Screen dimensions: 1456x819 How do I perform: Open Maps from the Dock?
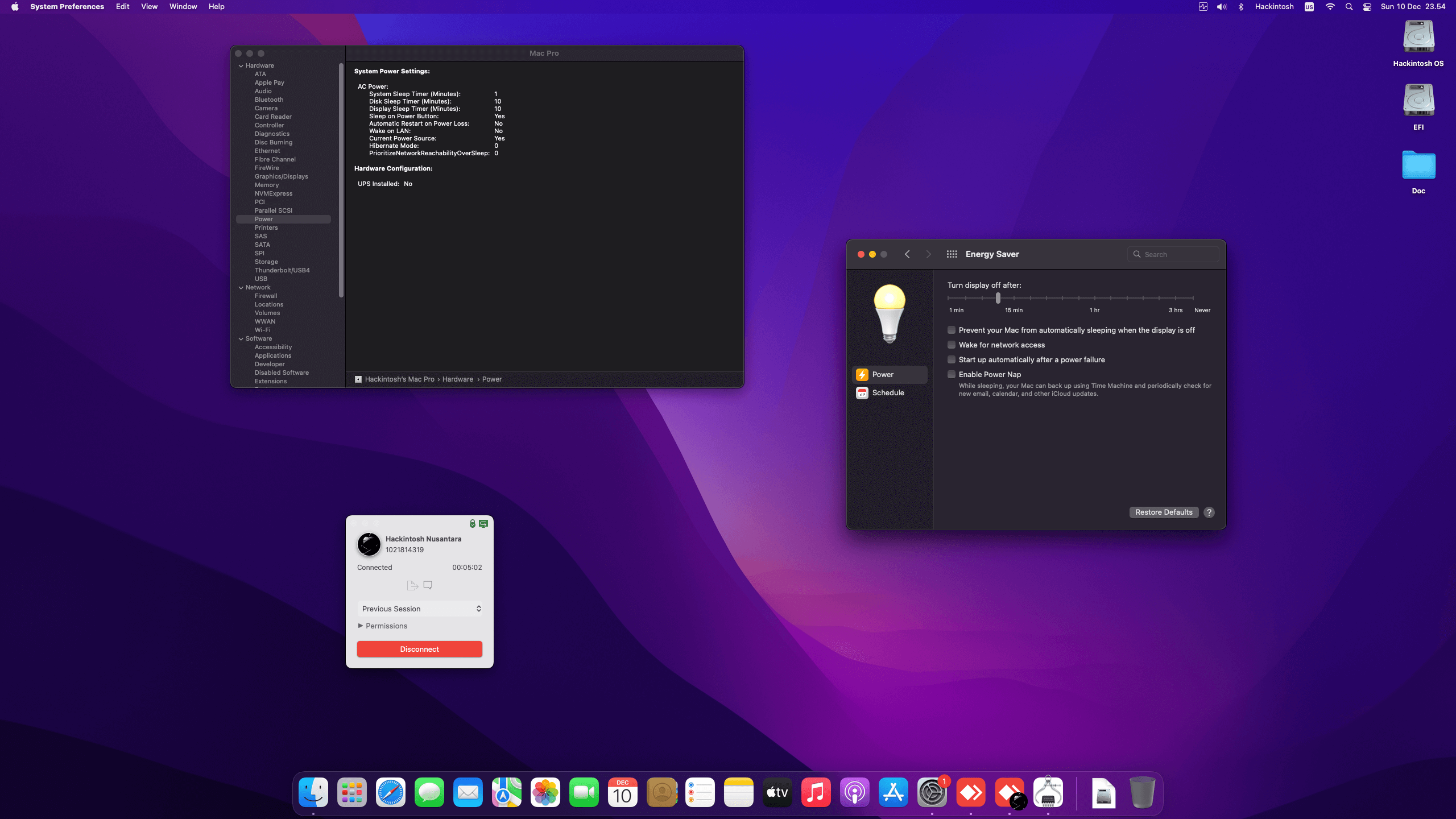[507, 792]
